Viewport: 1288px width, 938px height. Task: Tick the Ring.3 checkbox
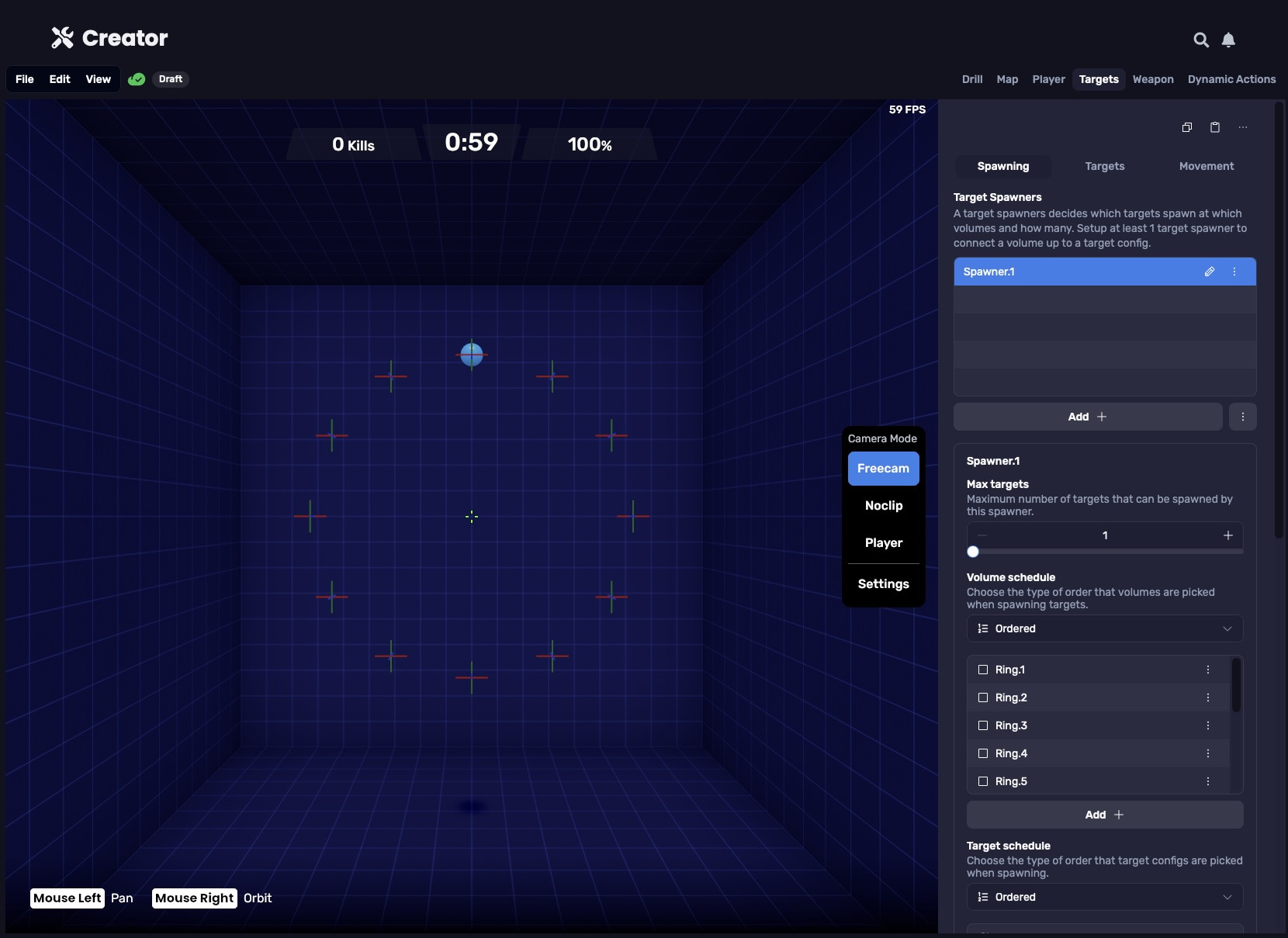coord(983,725)
